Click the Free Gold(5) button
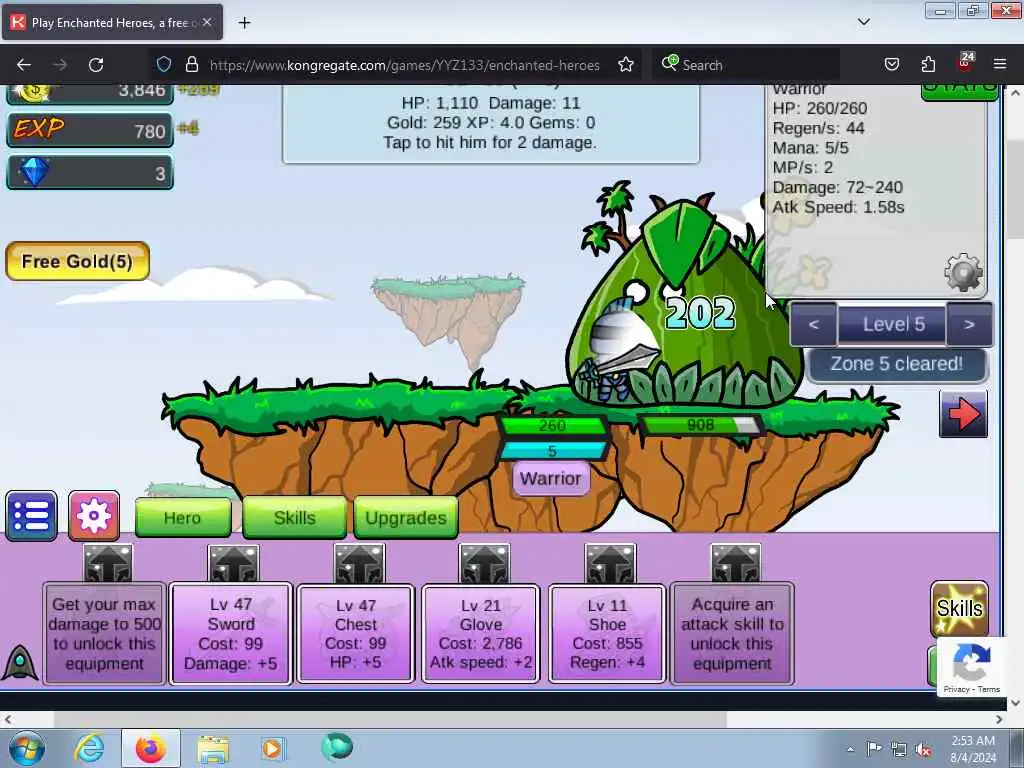The width and height of the screenshot is (1024, 768). tap(78, 261)
